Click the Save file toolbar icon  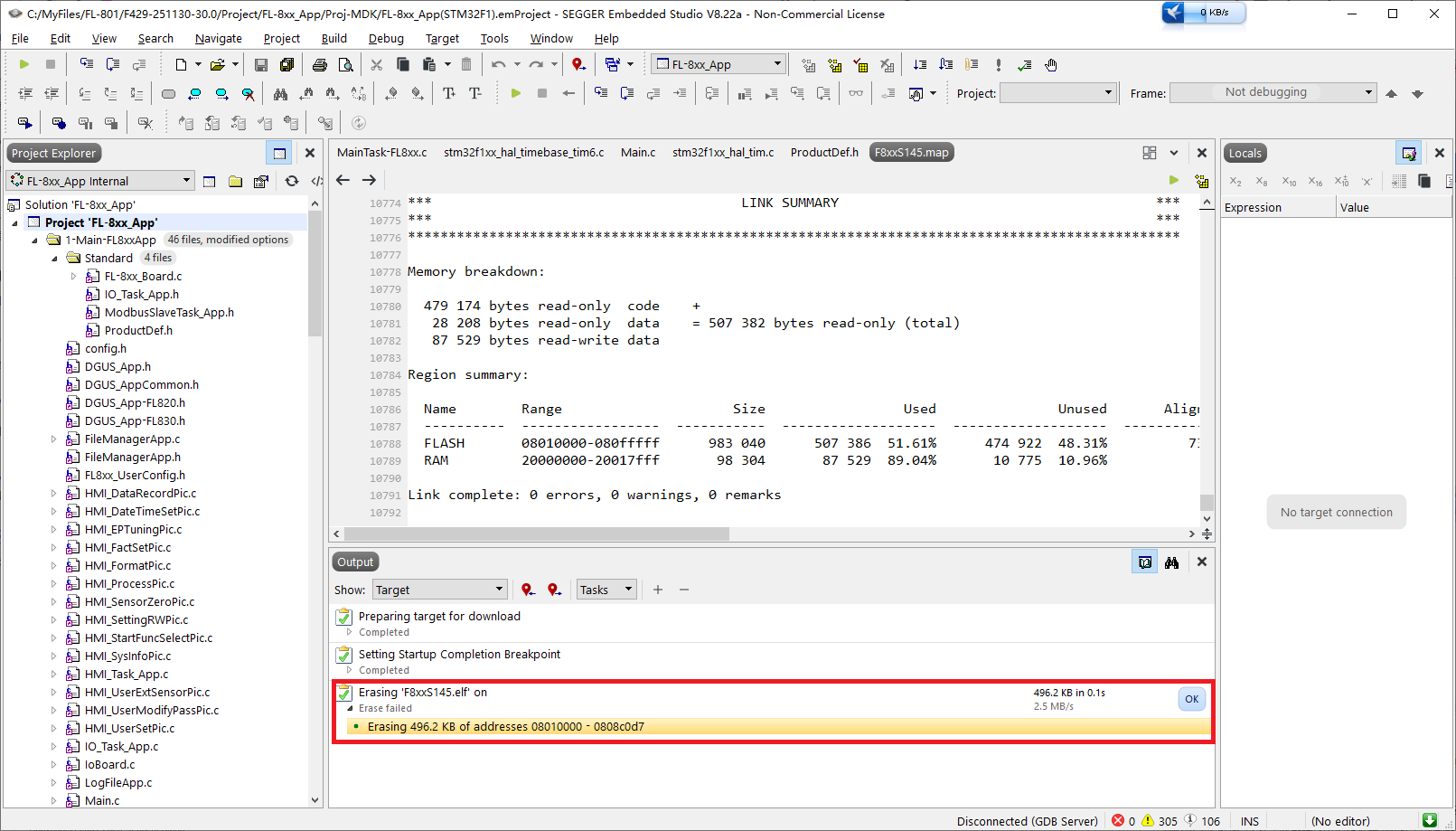pyautogui.click(x=261, y=65)
